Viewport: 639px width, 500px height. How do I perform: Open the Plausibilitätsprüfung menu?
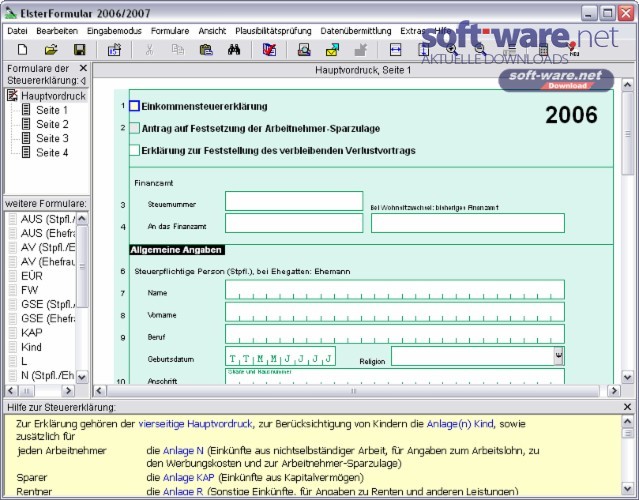[273, 31]
